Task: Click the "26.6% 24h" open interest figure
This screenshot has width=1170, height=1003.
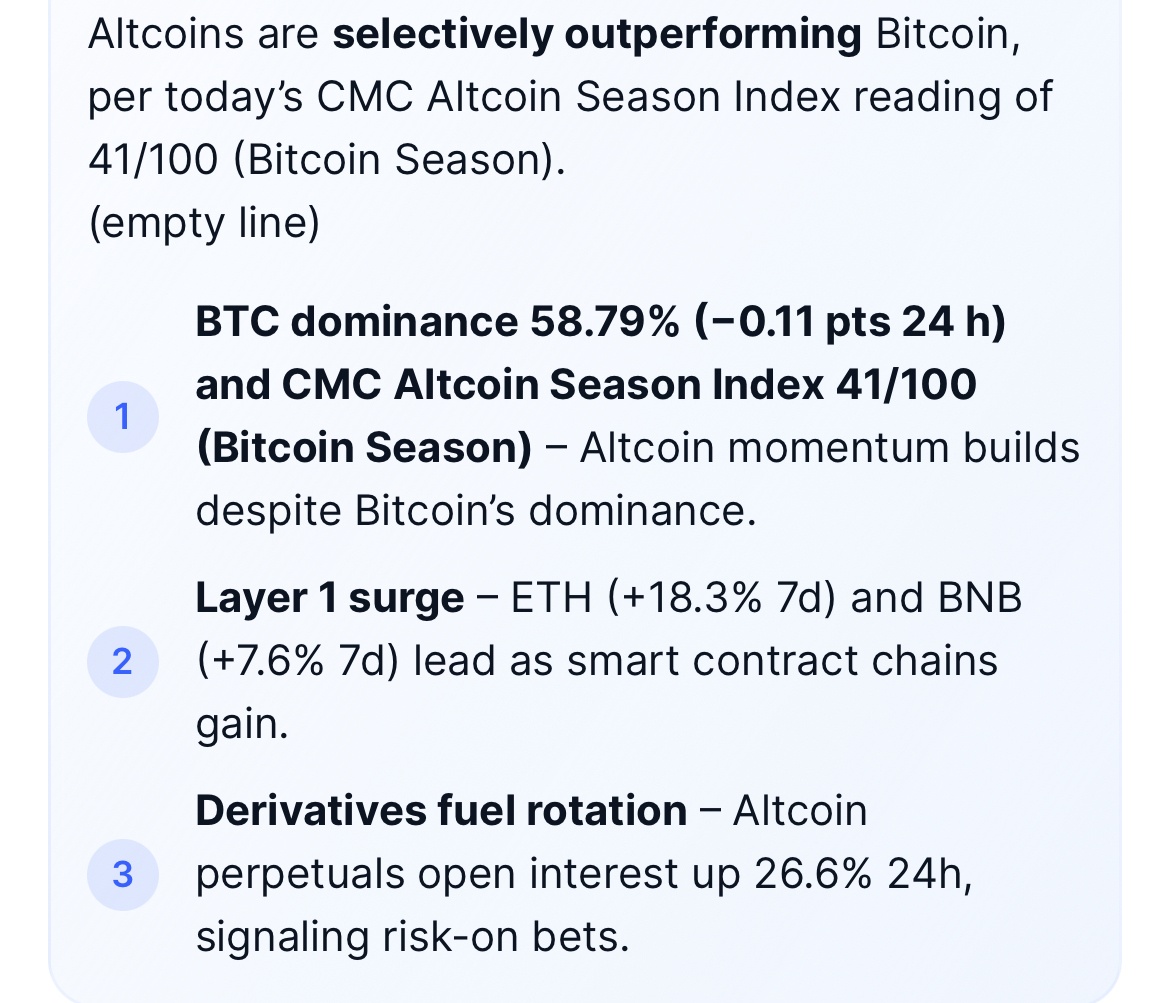Action: pos(862,874)
